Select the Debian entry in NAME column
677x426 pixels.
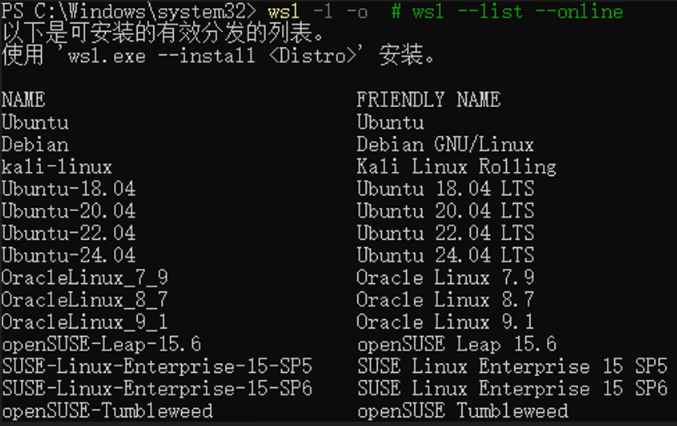[35, 144]
